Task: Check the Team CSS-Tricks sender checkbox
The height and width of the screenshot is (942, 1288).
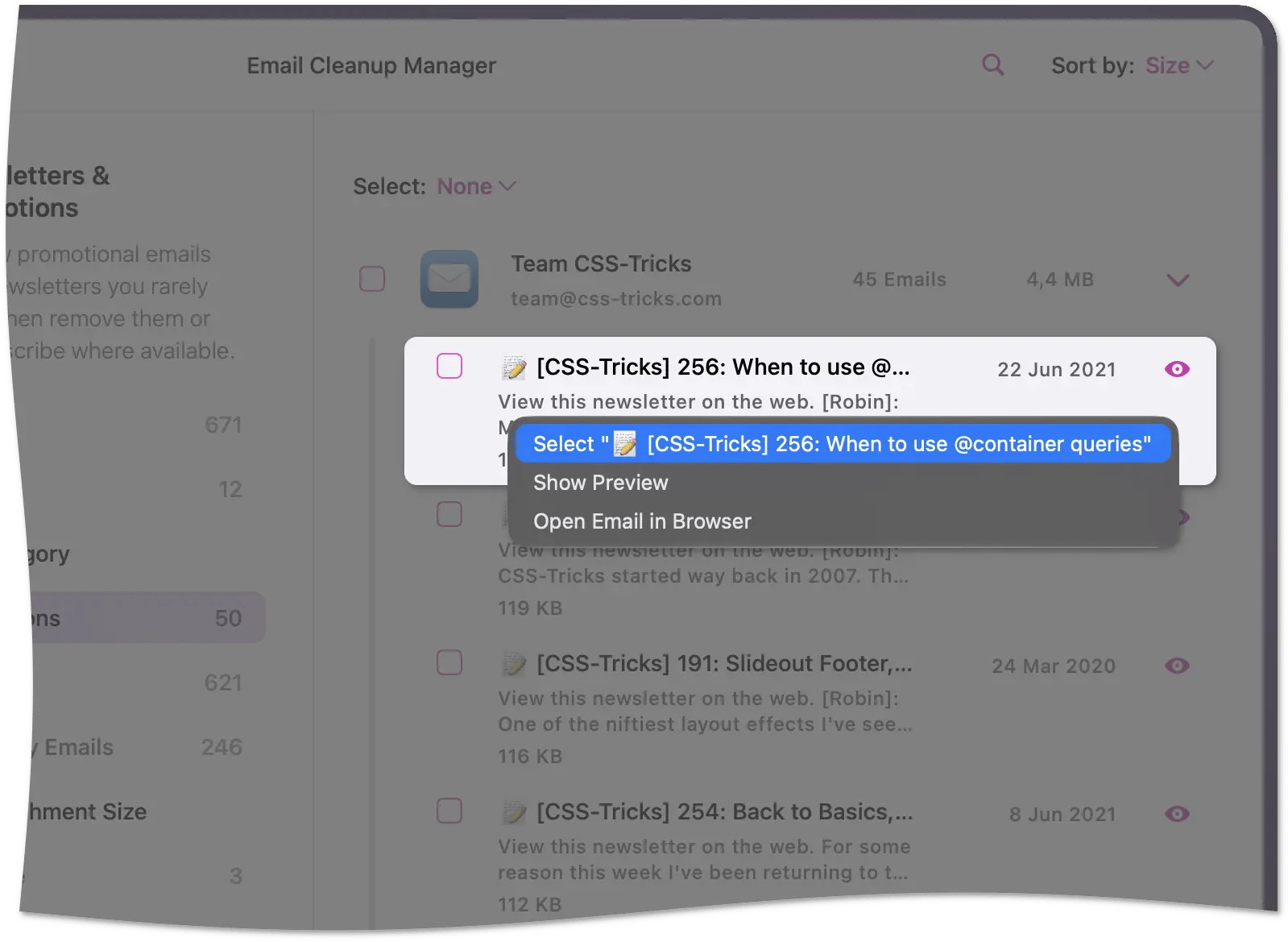Action: [371, 280]
